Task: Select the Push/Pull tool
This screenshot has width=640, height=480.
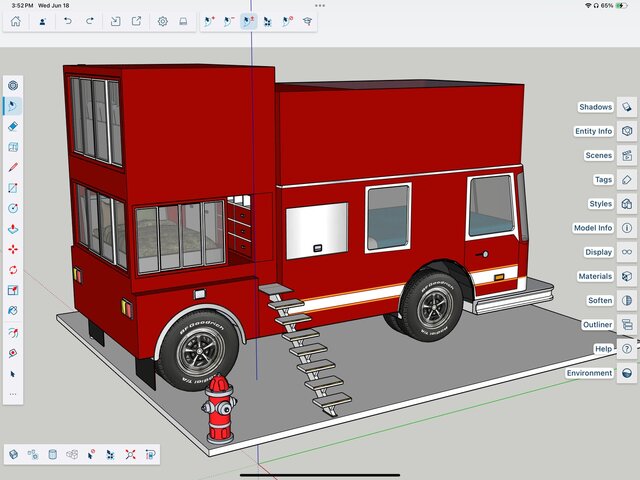Action: click(13, 229)
